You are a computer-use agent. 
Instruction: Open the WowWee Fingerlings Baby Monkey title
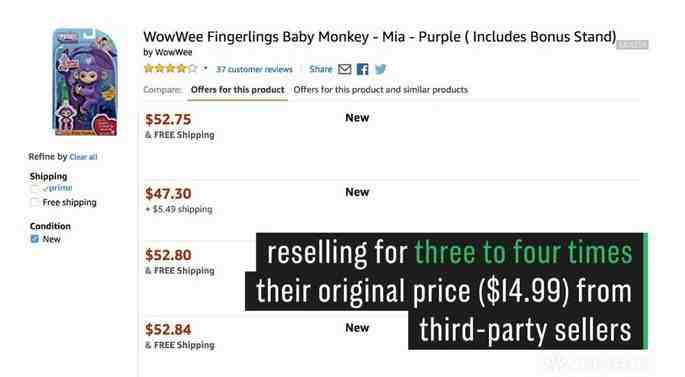click(380, 37)
